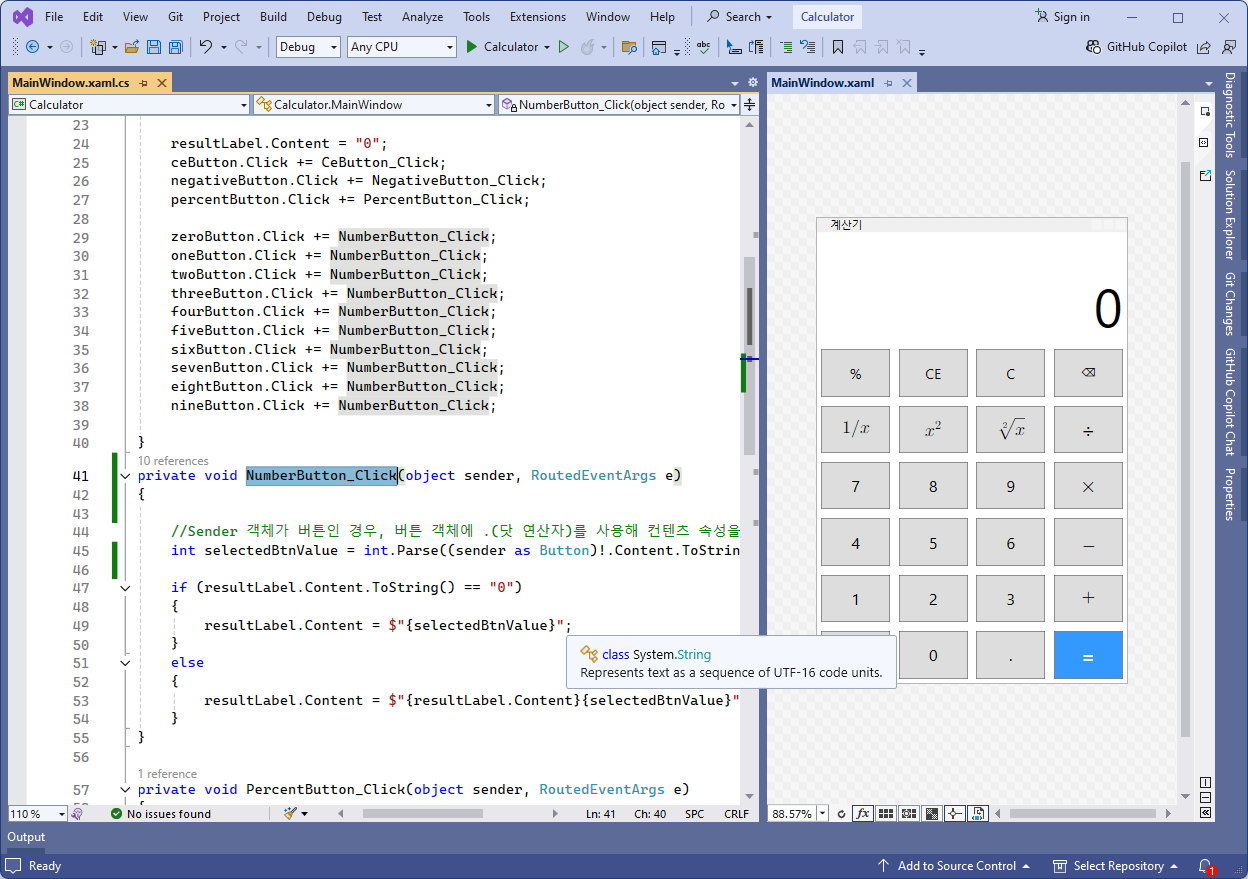Open the Calculator.MainWindow type dropdown
This screenshot has width=1248, height=879.
tap(374, 104)
